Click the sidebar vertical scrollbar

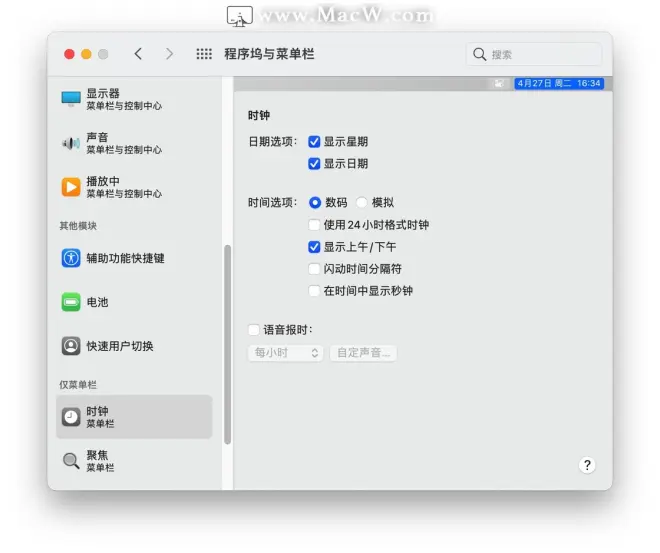[x=228, y=345]
